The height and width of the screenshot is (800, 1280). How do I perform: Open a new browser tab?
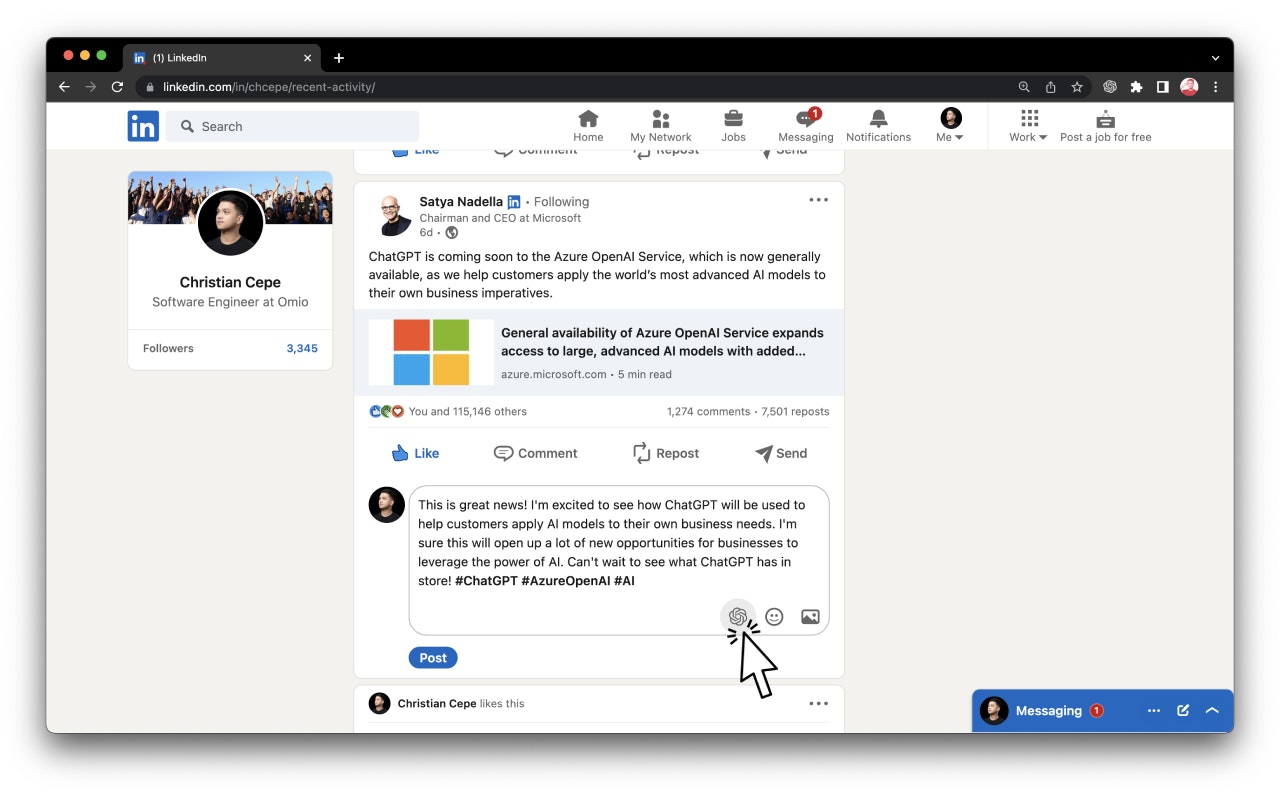click(x=338, y=58)
